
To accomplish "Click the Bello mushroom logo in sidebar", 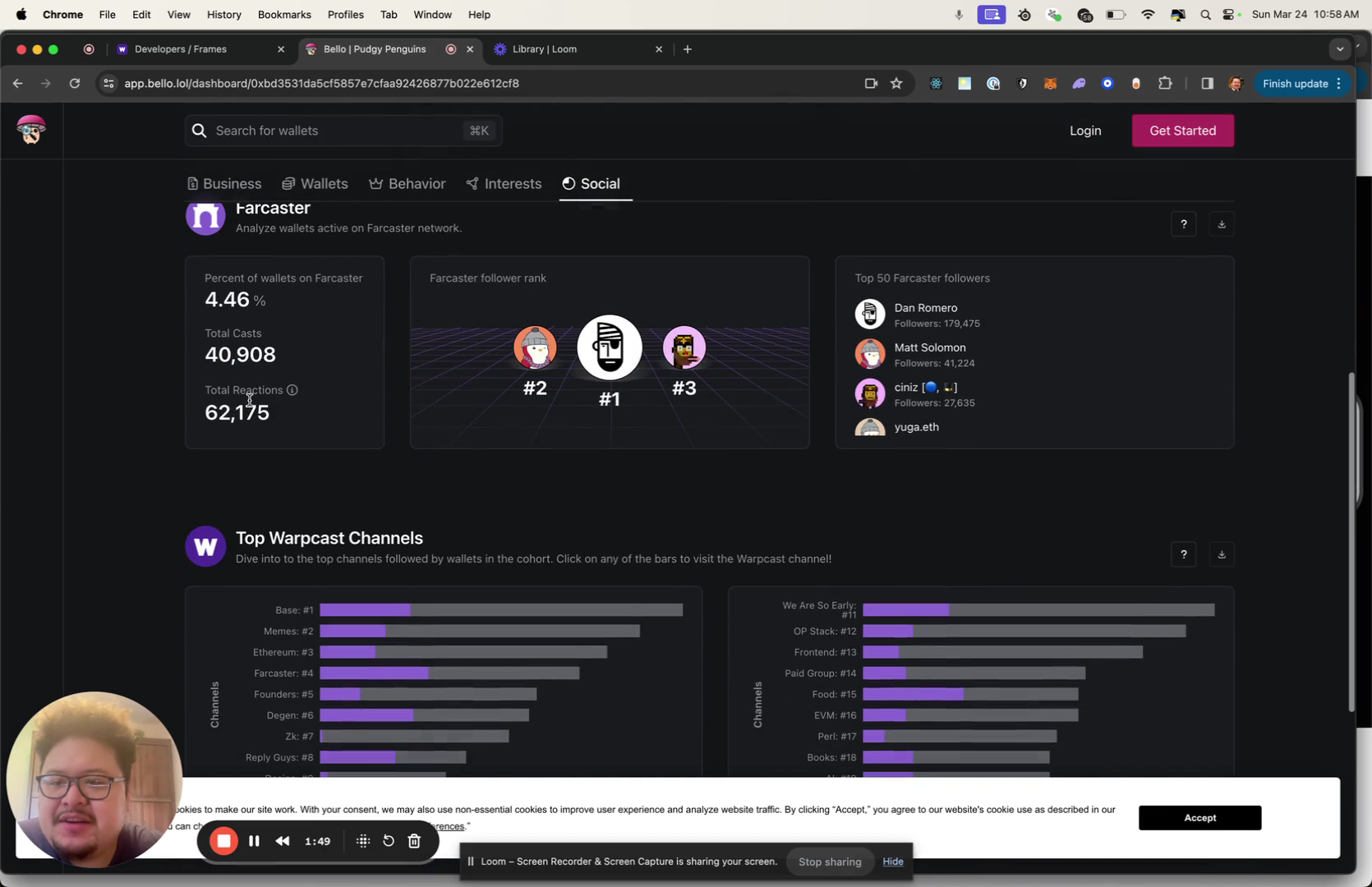I will click(31, 130).
